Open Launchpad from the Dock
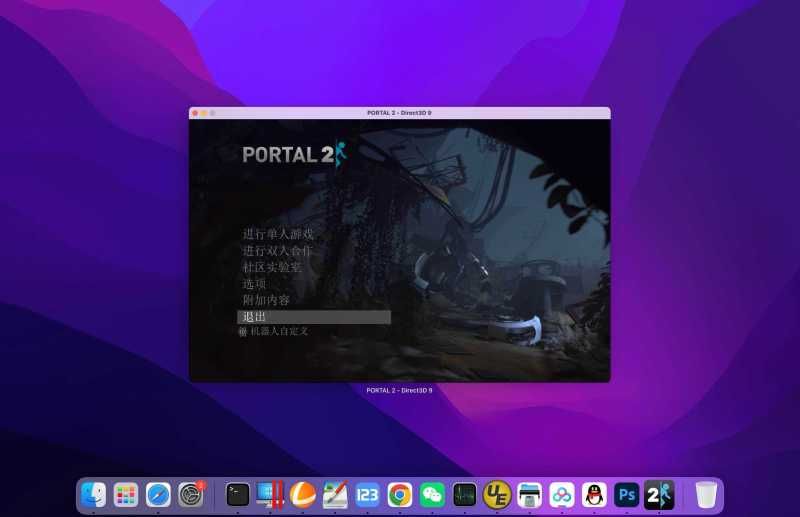 tap(126, 495)
